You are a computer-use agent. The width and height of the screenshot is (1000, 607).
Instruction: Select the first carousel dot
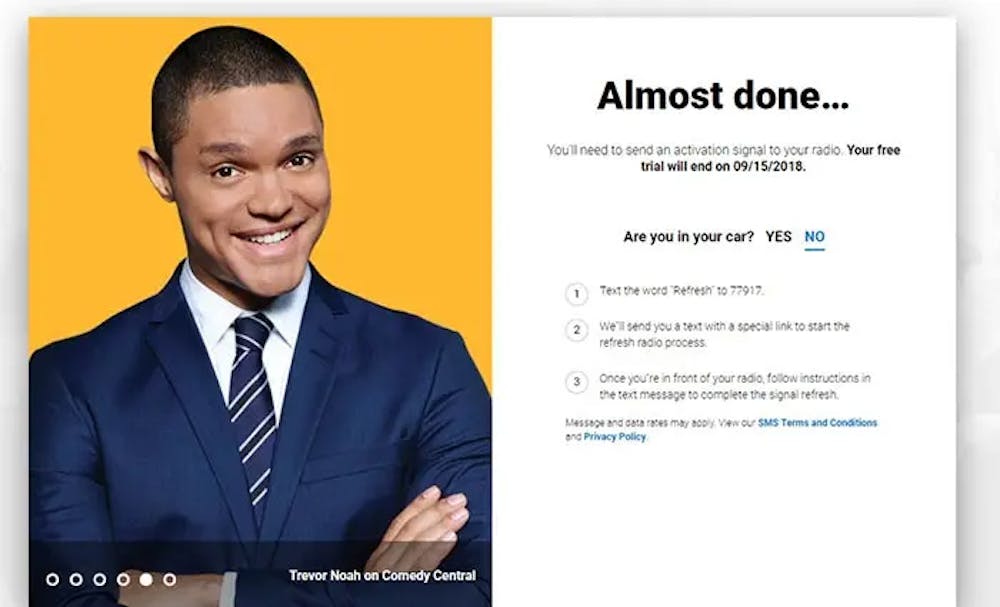(x=53, y=580)
